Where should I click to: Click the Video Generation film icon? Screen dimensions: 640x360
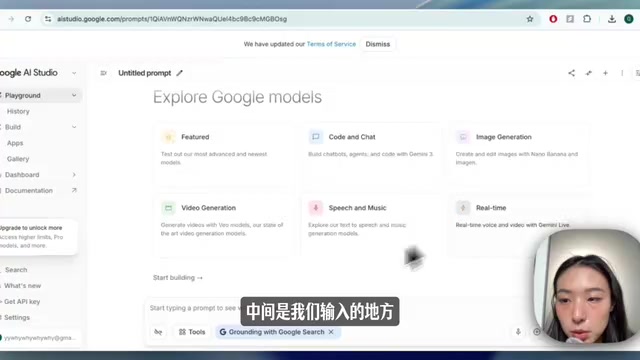tap(168, 208)
